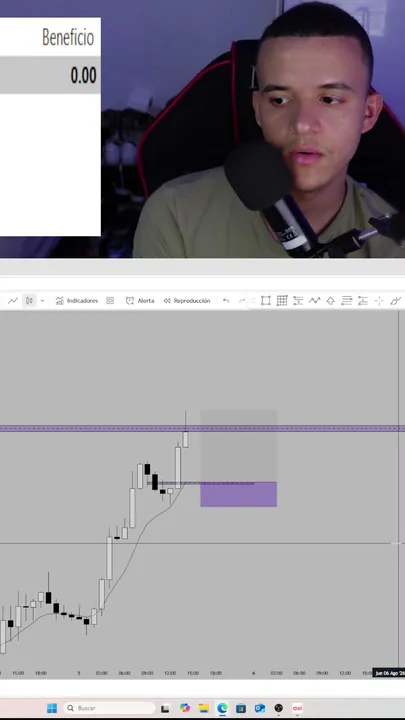Select the crosshair cursor icon

(379, 301)
